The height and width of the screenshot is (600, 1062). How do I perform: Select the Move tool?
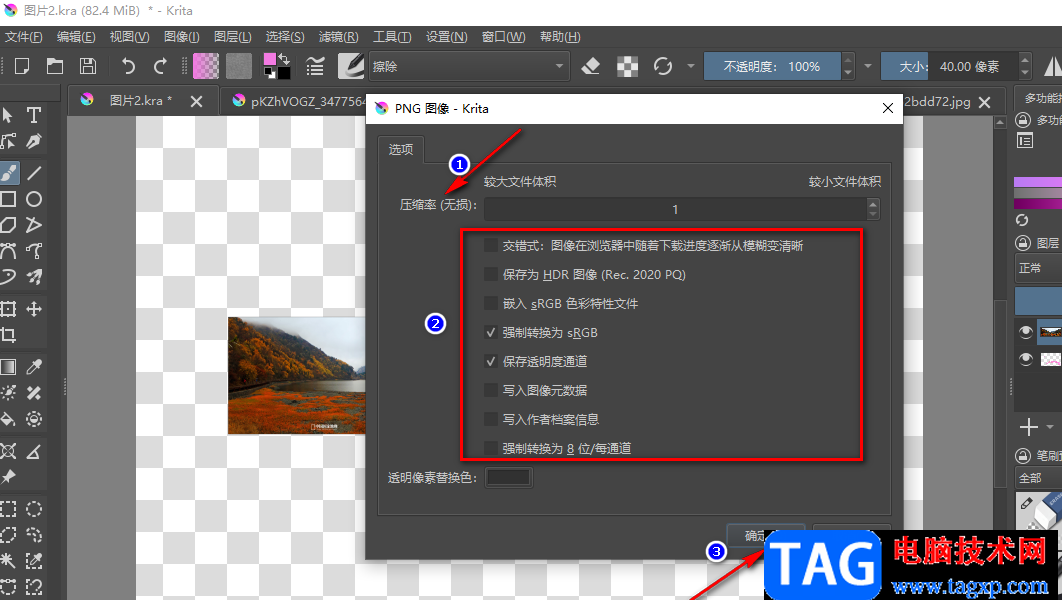[x=33, y=309]
